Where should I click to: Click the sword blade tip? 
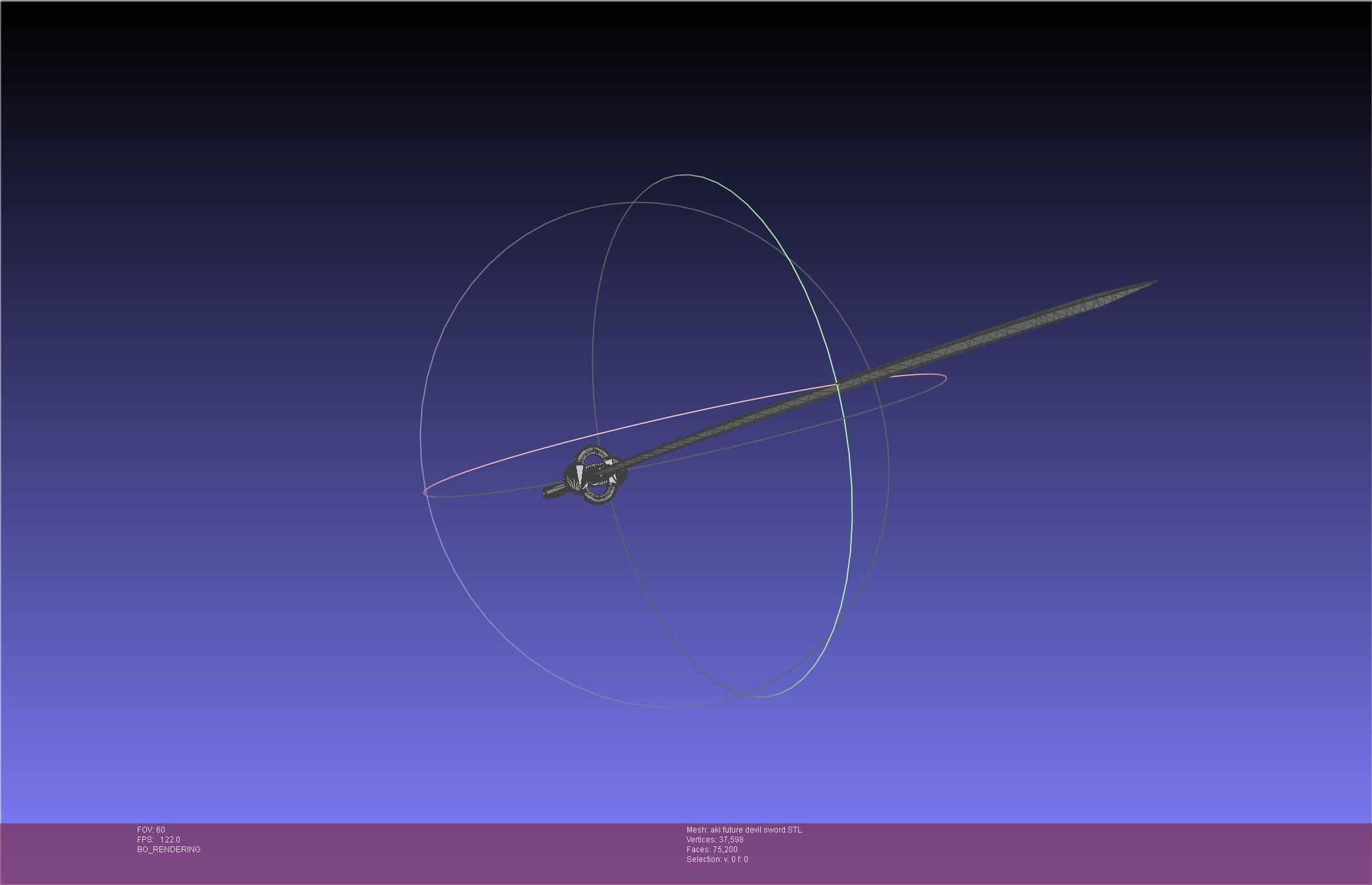pyautogui.click(x=1154, y=282)
